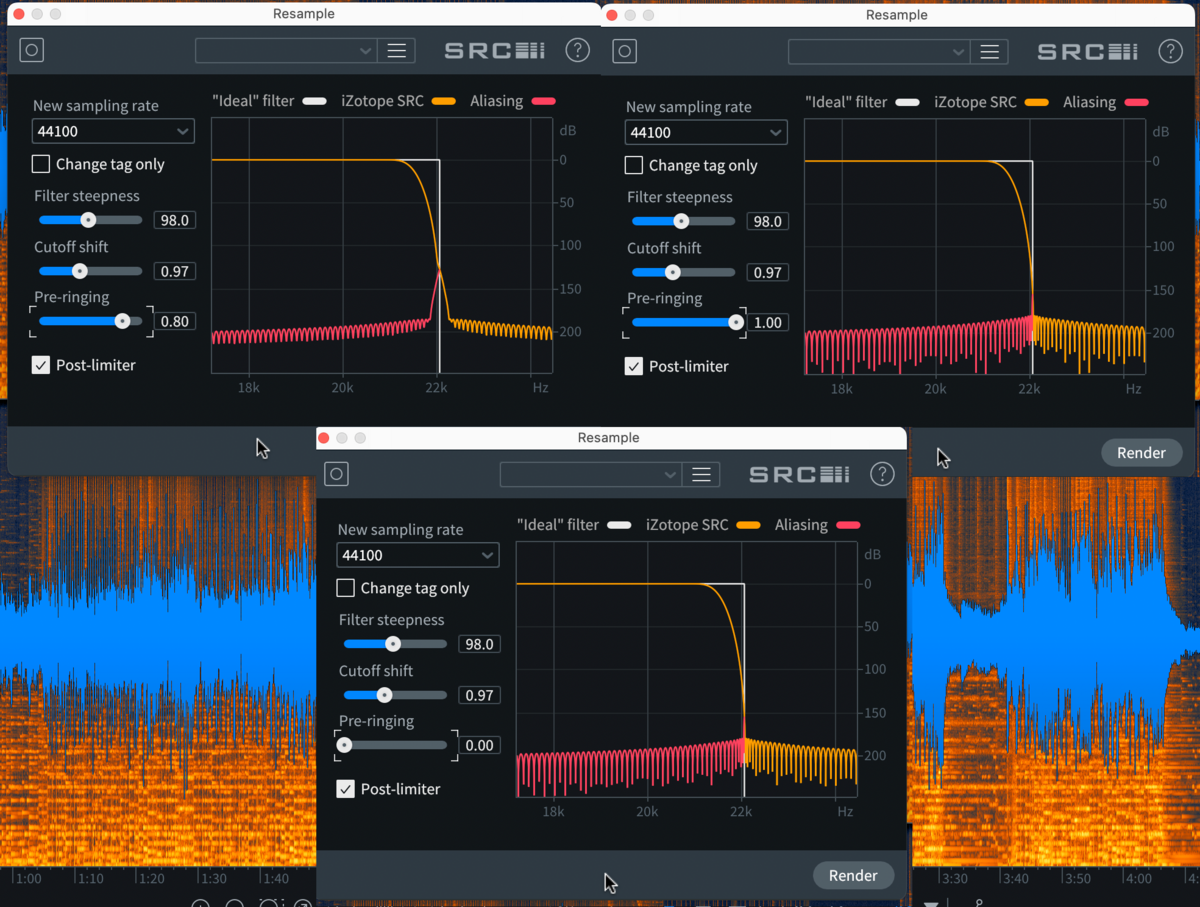Click iZotope SRC orange legend swatch in top-right window
The image size is (1200, 907).
(1037, 102)
